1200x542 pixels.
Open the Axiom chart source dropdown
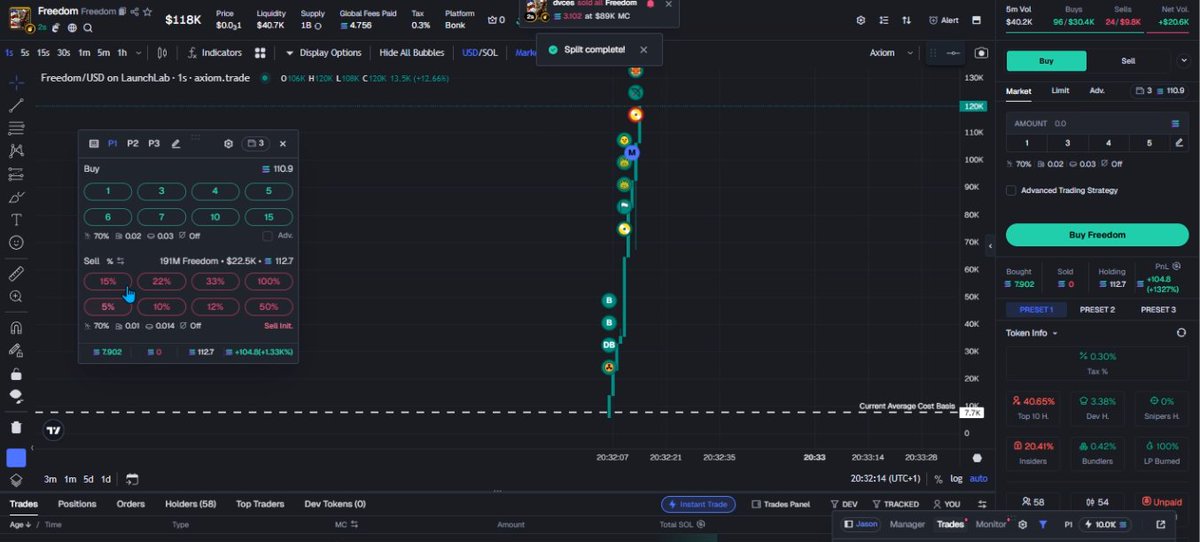pos(890,53)
